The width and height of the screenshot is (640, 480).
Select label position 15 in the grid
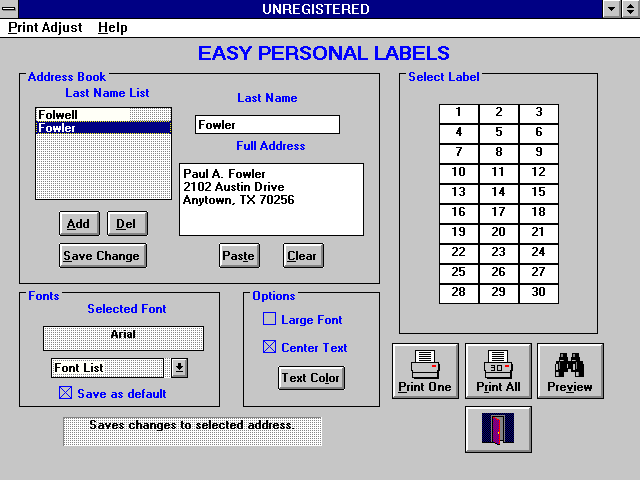[538, 192]
